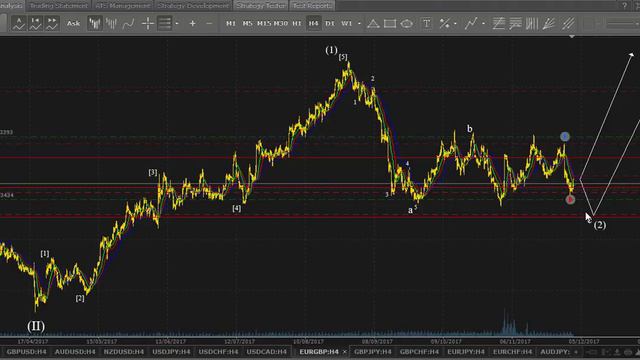Click the (1) wave label near chart top
640x360 pixels.
pyautogui.click(x=331, y=50)
